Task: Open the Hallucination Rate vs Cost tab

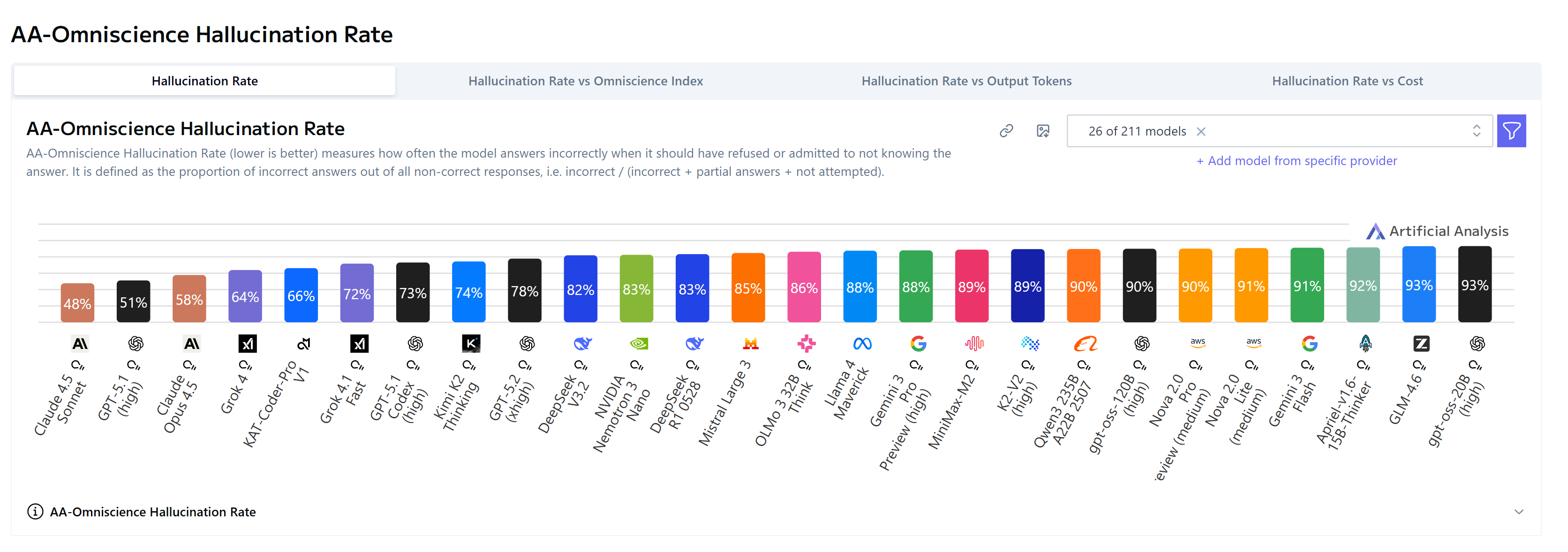Action: pos(1347,81)
